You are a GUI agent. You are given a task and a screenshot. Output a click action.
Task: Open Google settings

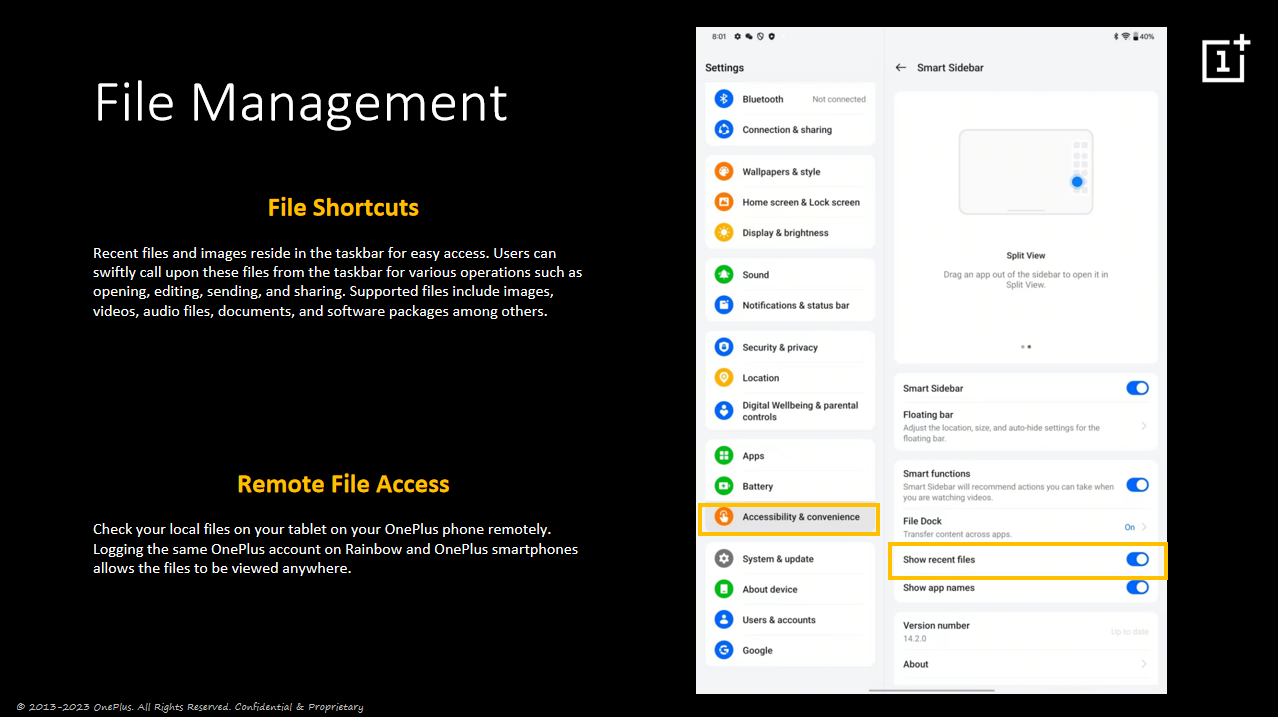tap(790, 650)
